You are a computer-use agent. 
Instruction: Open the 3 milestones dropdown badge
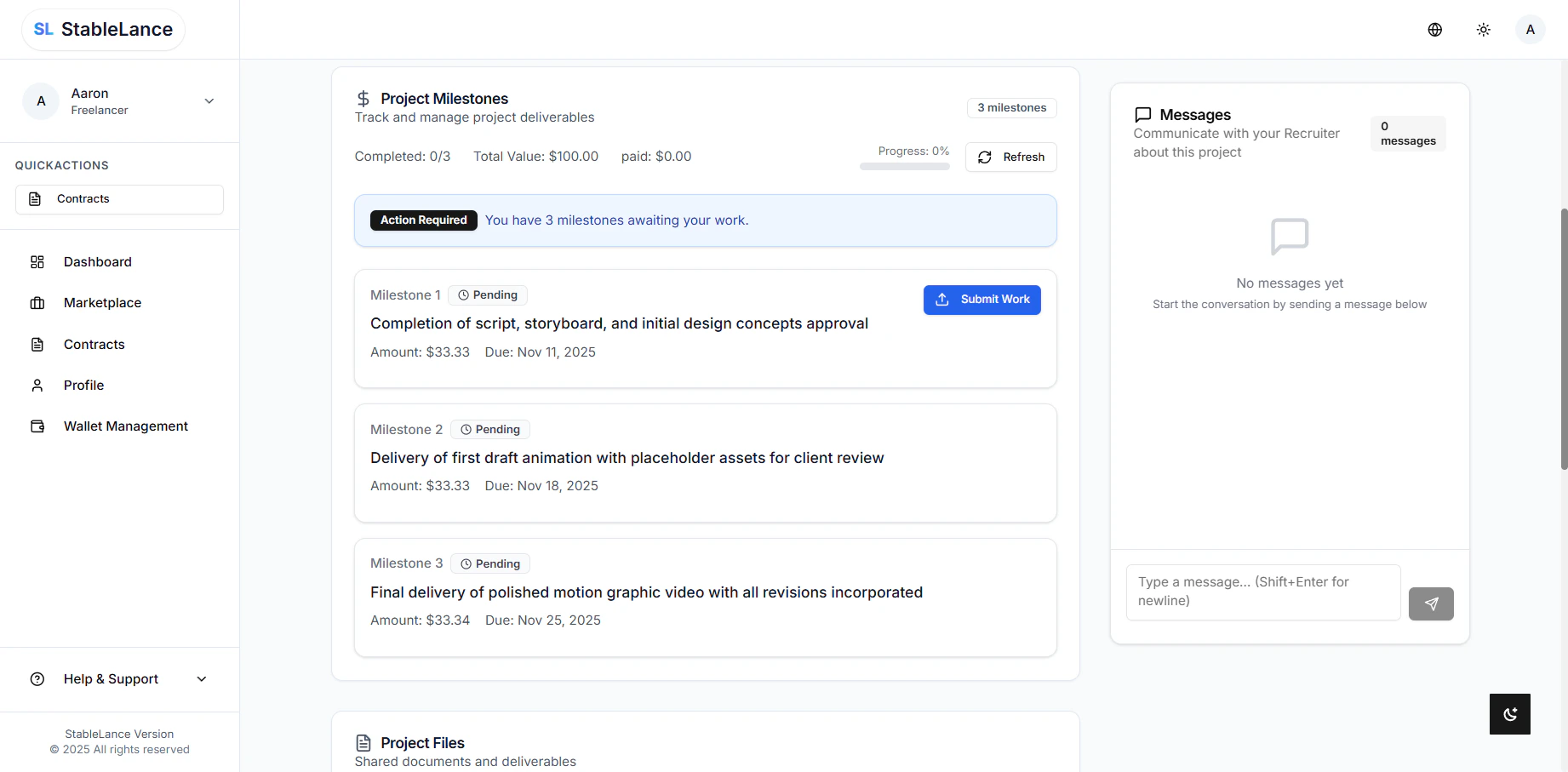pyautogui.click(x=1010, y=107)
